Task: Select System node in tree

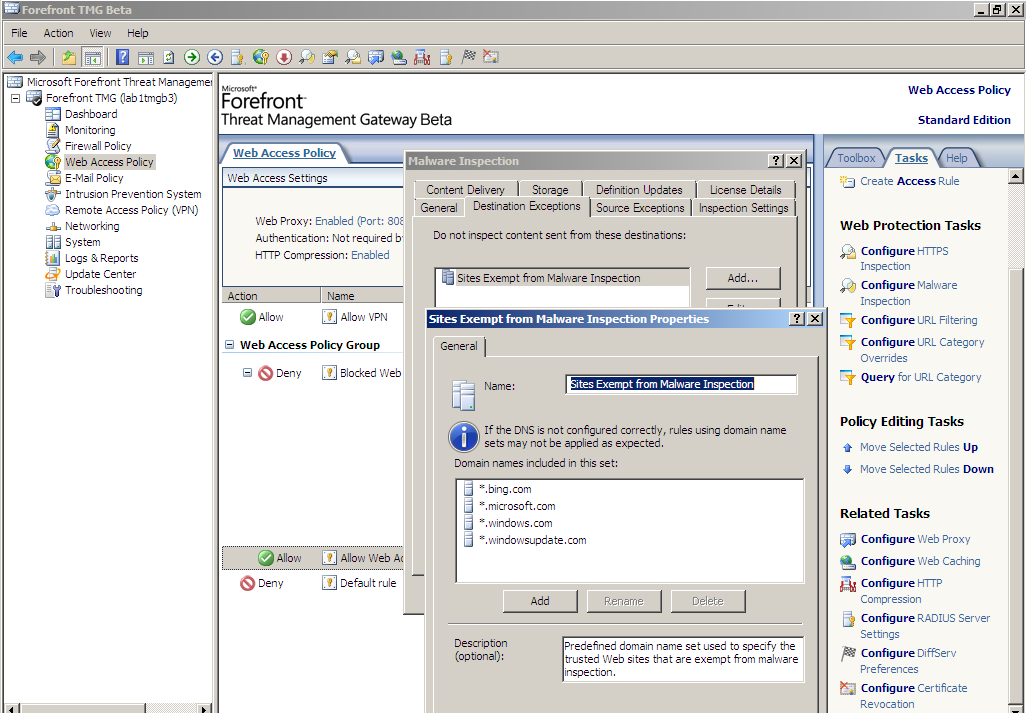Action: [82, 242]
